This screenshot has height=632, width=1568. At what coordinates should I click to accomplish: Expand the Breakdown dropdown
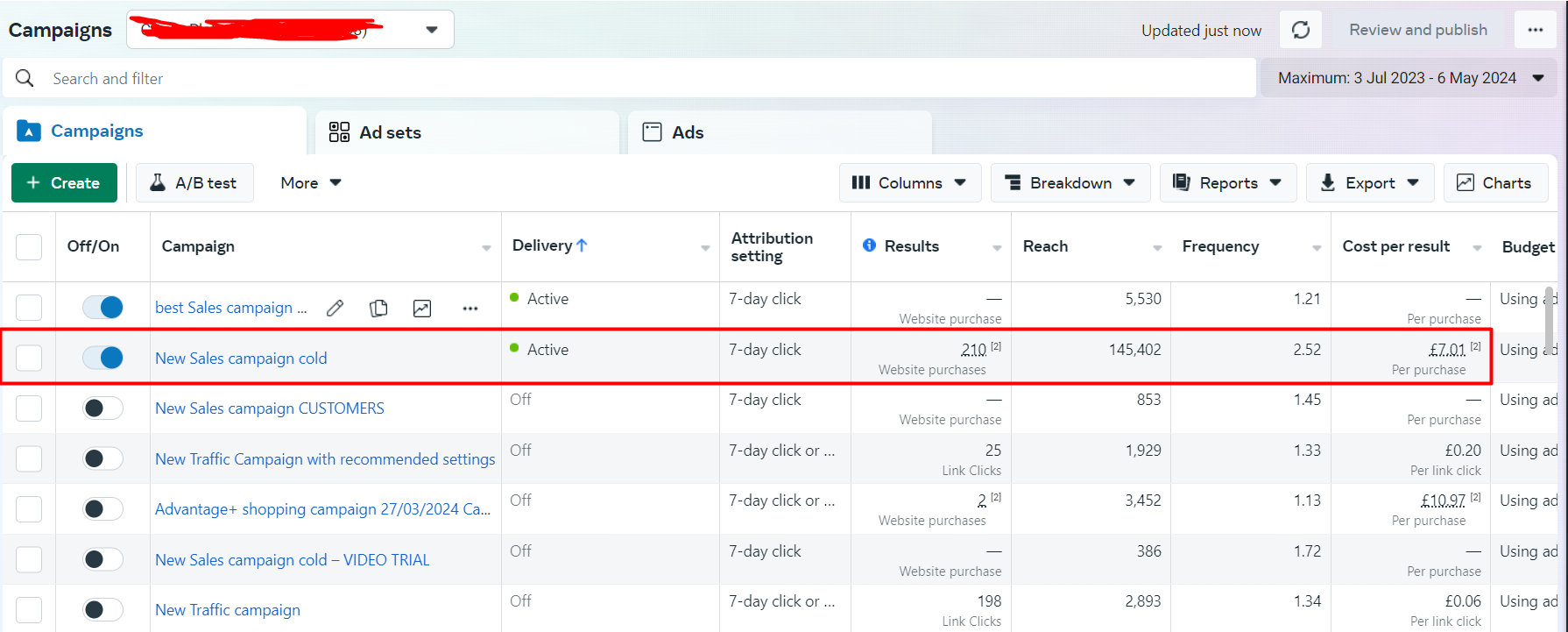[1070, 183]
